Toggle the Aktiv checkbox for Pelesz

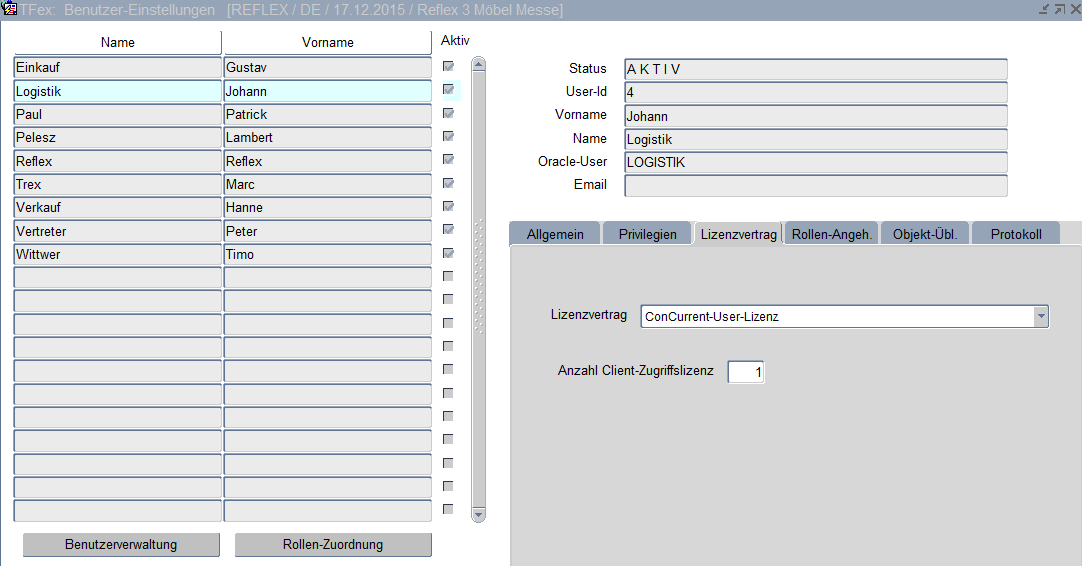coord(448,137)
